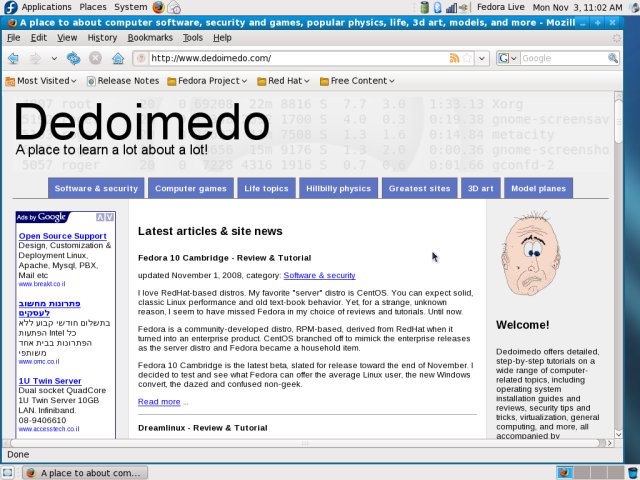Click the site identity icon in address bar
This screenshot has width=640, height=480.
pos(141,58)
